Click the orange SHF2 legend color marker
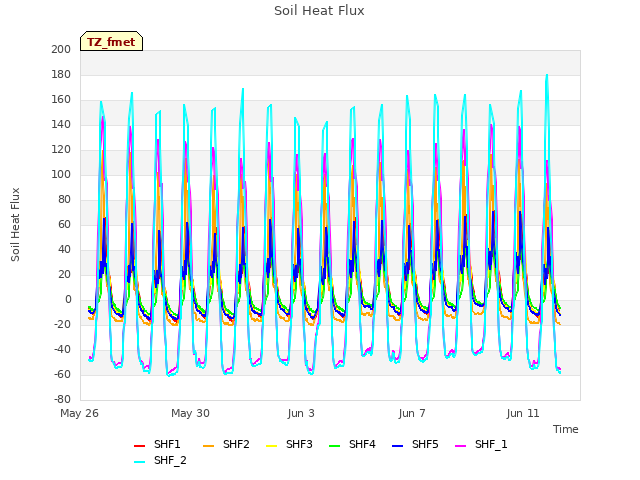The height and width of the screenshot is (480, 640). [209, 446]
